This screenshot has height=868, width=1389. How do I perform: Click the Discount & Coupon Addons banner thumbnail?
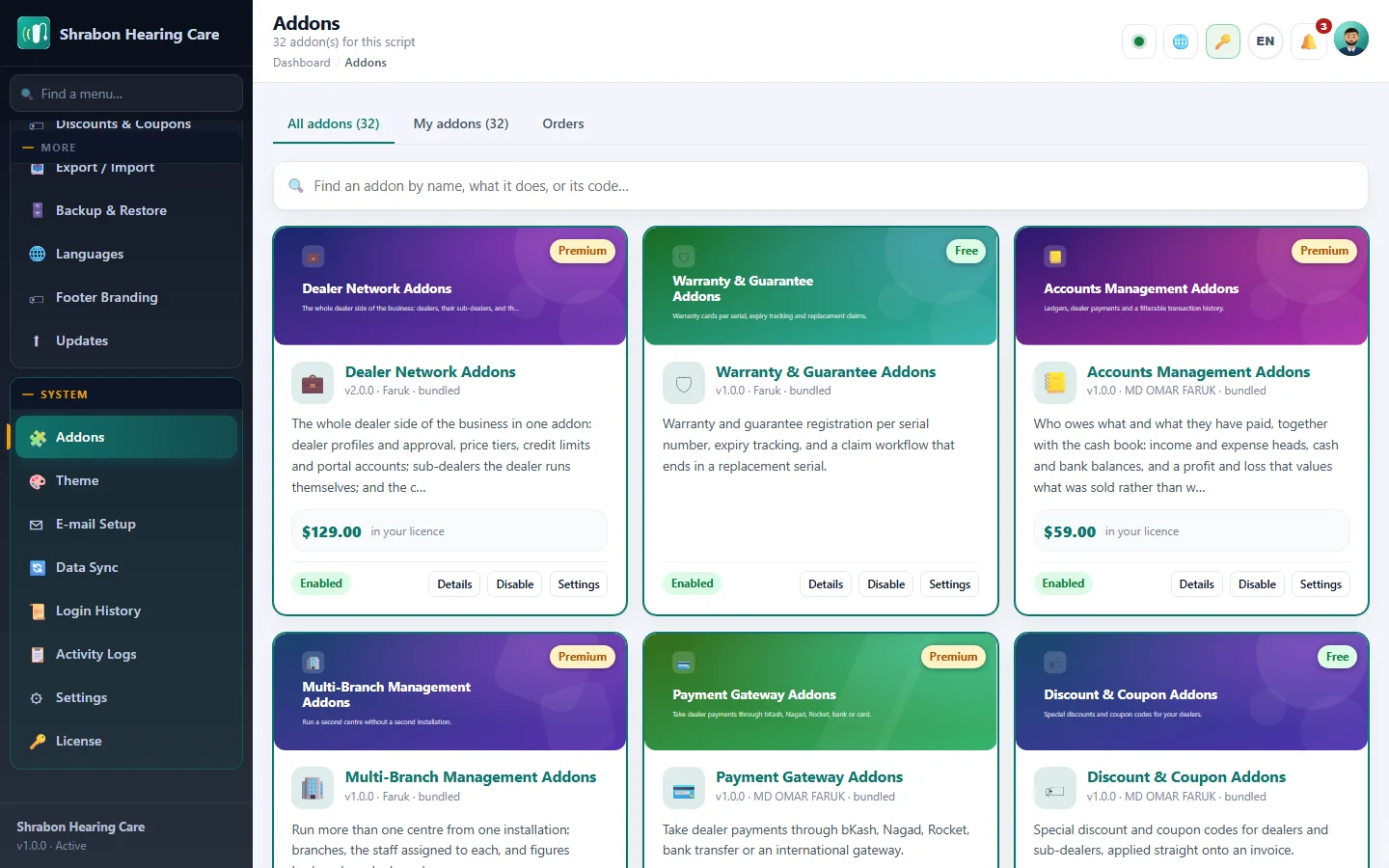[x=1191, y=692]
